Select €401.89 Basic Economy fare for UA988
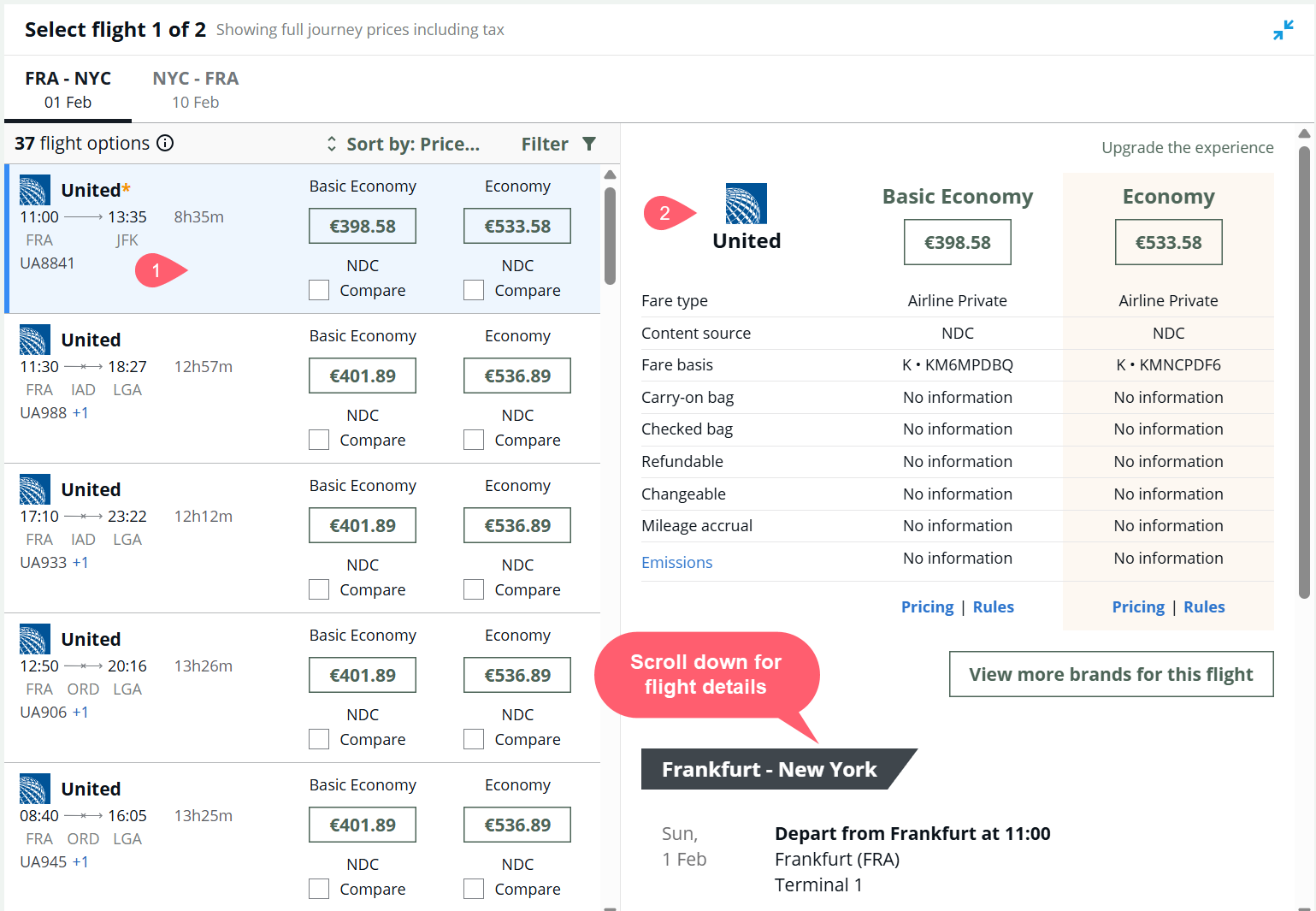The image size is (1316, 911). [363, 376]
